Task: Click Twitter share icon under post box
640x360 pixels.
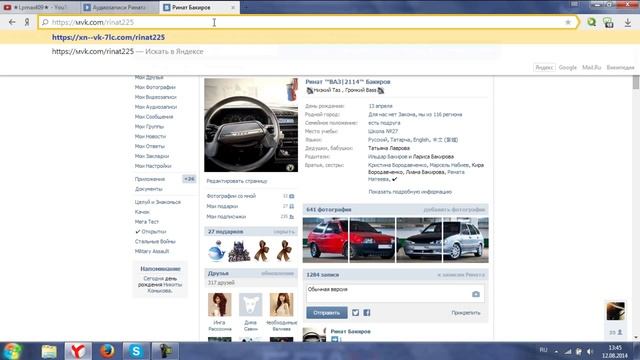Action: [356, 313]
